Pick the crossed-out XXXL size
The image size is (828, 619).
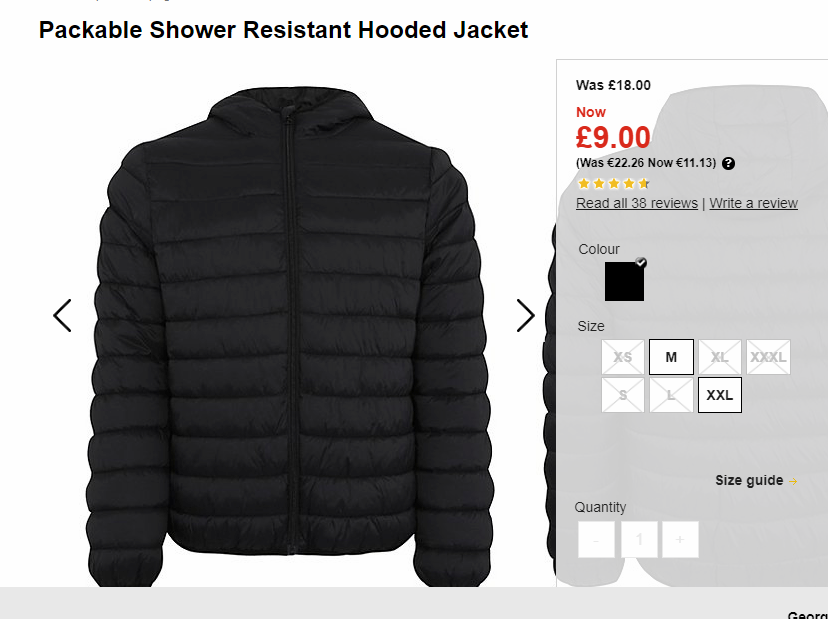(768, 357)
